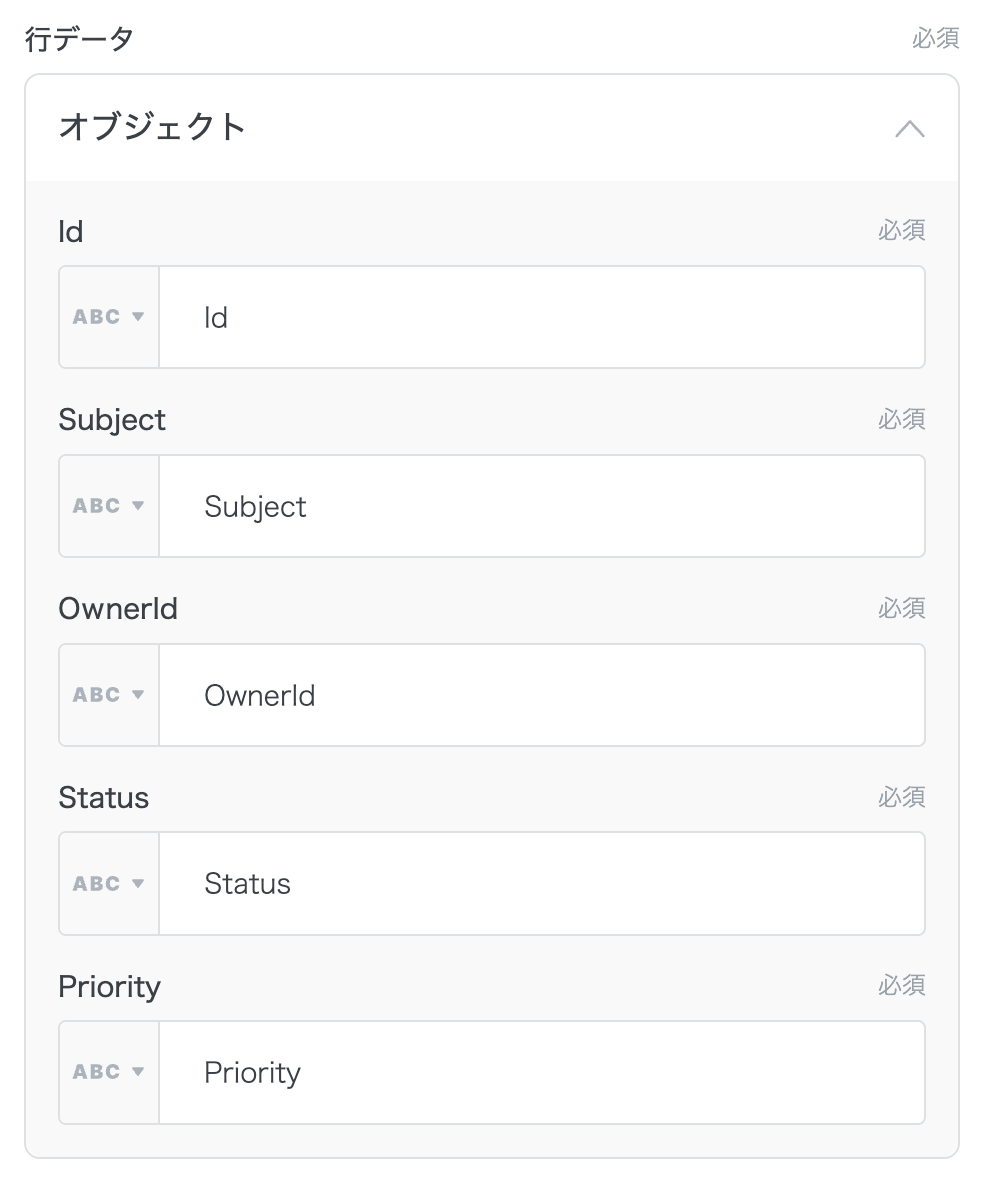This screenshot has height=1182, width=984.
Task: Click the オブジェクト header title
Action: click(152, 127)
